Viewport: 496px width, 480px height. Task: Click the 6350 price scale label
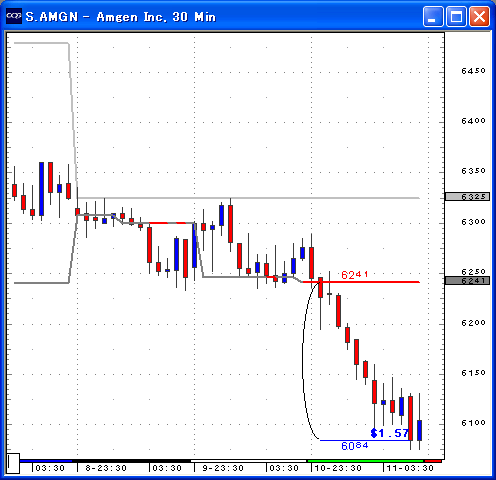pos(473,171)
